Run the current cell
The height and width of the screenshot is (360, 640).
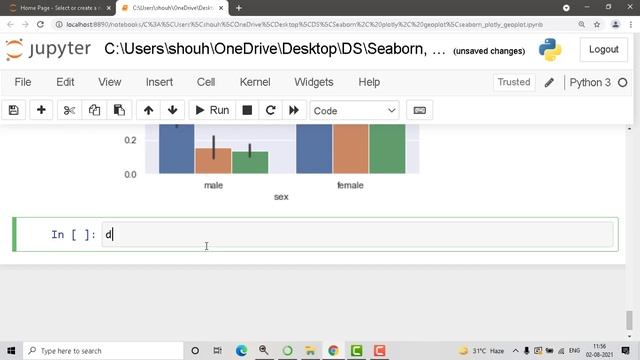[x=212, y=110]
